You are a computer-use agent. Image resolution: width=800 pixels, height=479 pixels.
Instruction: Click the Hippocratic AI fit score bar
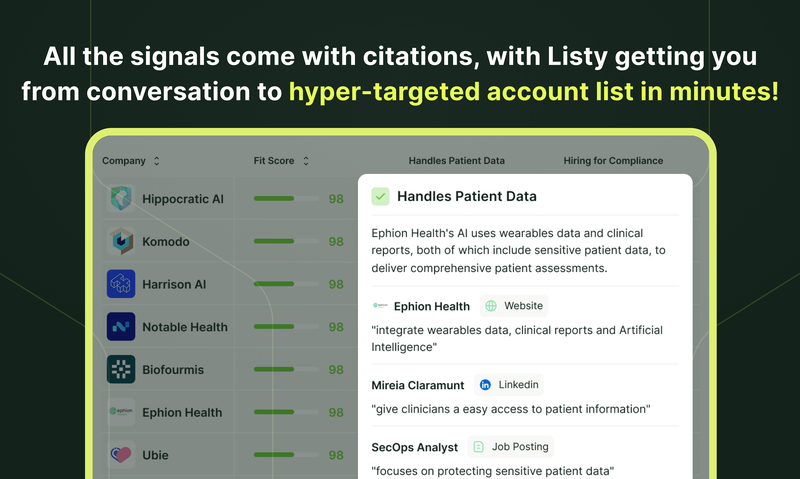click(286, 198)
